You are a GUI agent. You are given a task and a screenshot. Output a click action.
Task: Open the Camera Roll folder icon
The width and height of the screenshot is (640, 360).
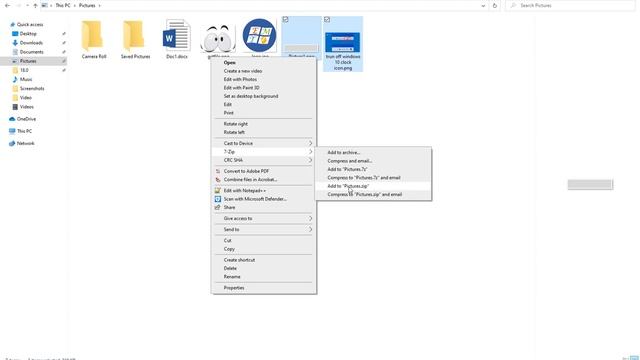pos(92,35)
